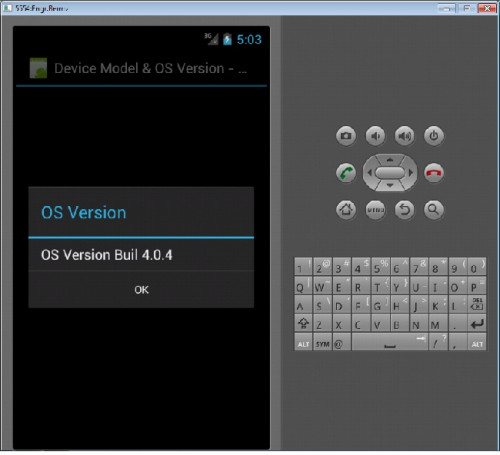Viewport: 500px width, 455px height.
Task: Lower volume with the volume down button
Action: click(x=375, y=136)
